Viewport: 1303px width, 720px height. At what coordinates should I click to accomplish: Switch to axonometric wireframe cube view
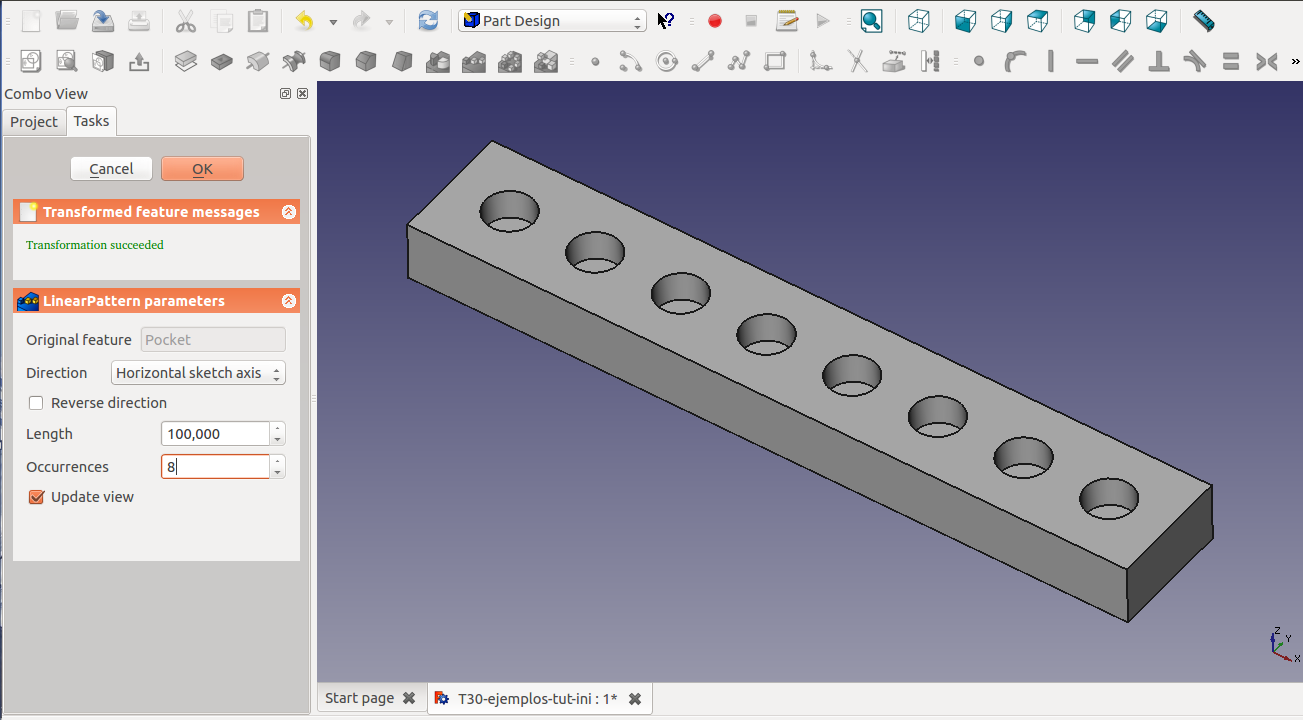pos(918,20)
